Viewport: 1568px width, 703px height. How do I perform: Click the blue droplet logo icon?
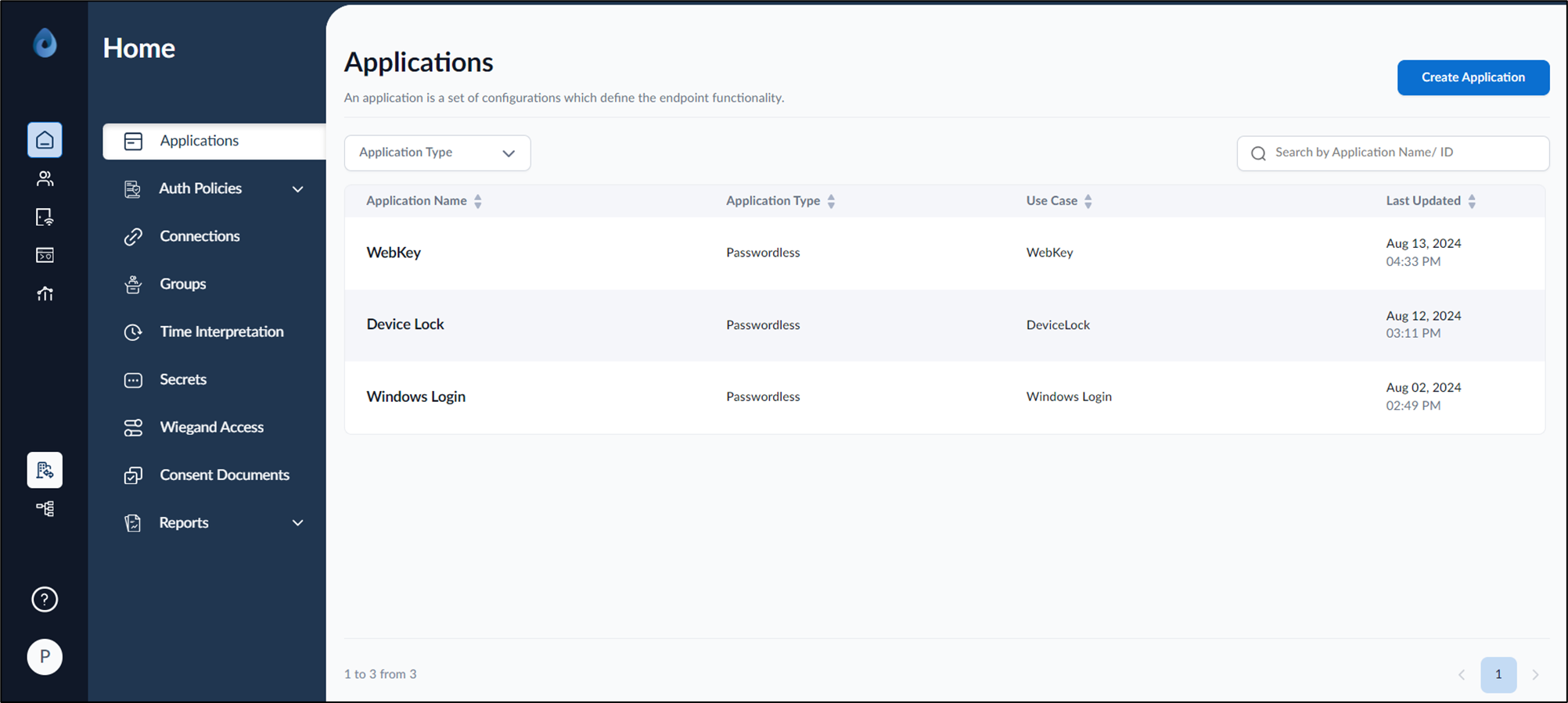45,43
